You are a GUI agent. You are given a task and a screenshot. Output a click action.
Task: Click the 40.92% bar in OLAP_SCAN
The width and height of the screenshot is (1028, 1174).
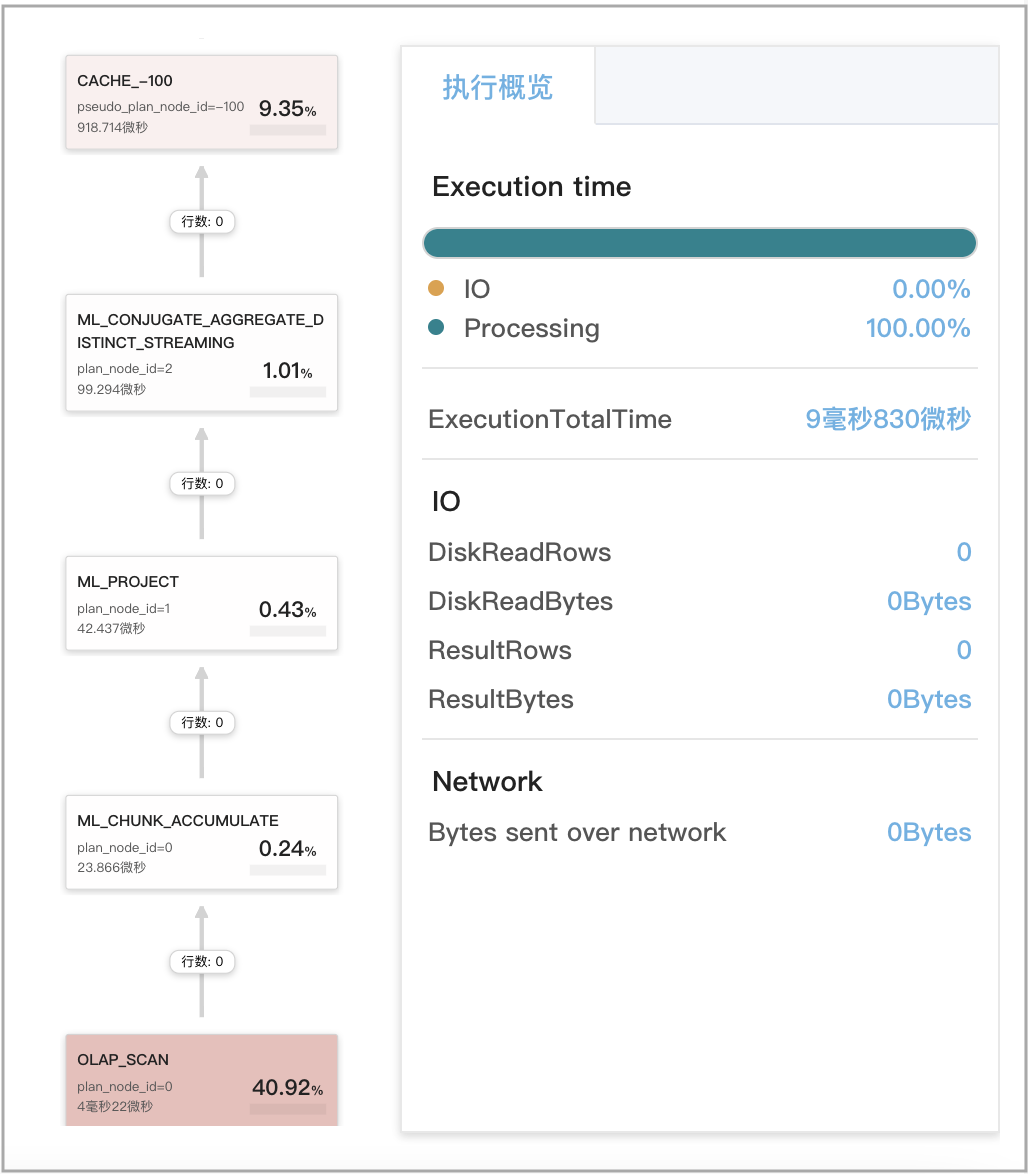pos(287,1109)
